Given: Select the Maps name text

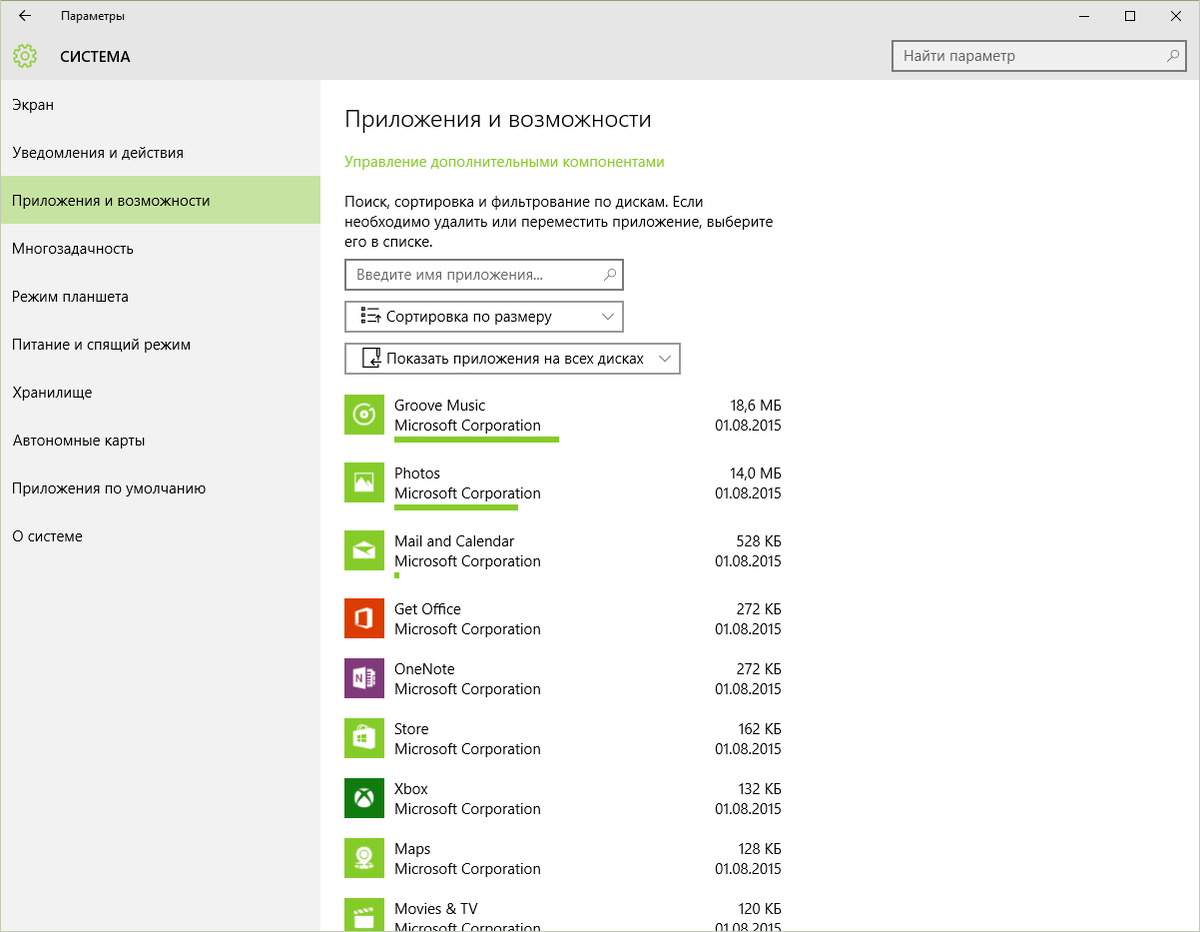Looking at the screenshot, I should (412, 849).
